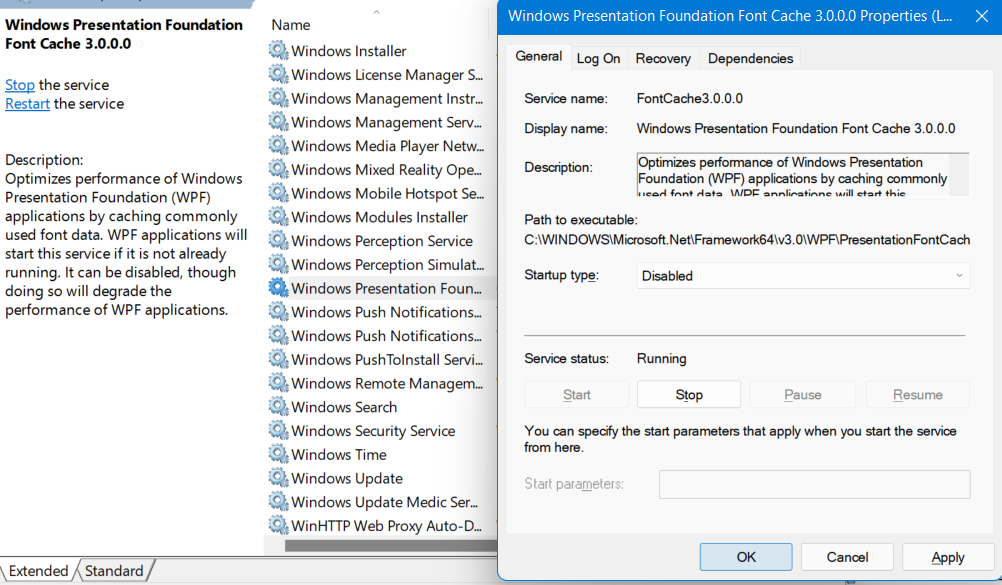
Task: Sort services by the Name column header
Action: click(x=291, y=25)
